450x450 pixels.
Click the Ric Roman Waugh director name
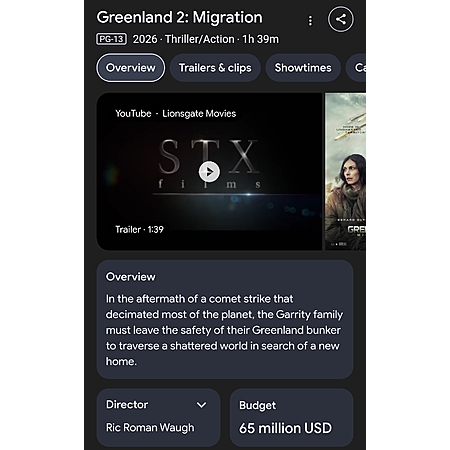150,428
